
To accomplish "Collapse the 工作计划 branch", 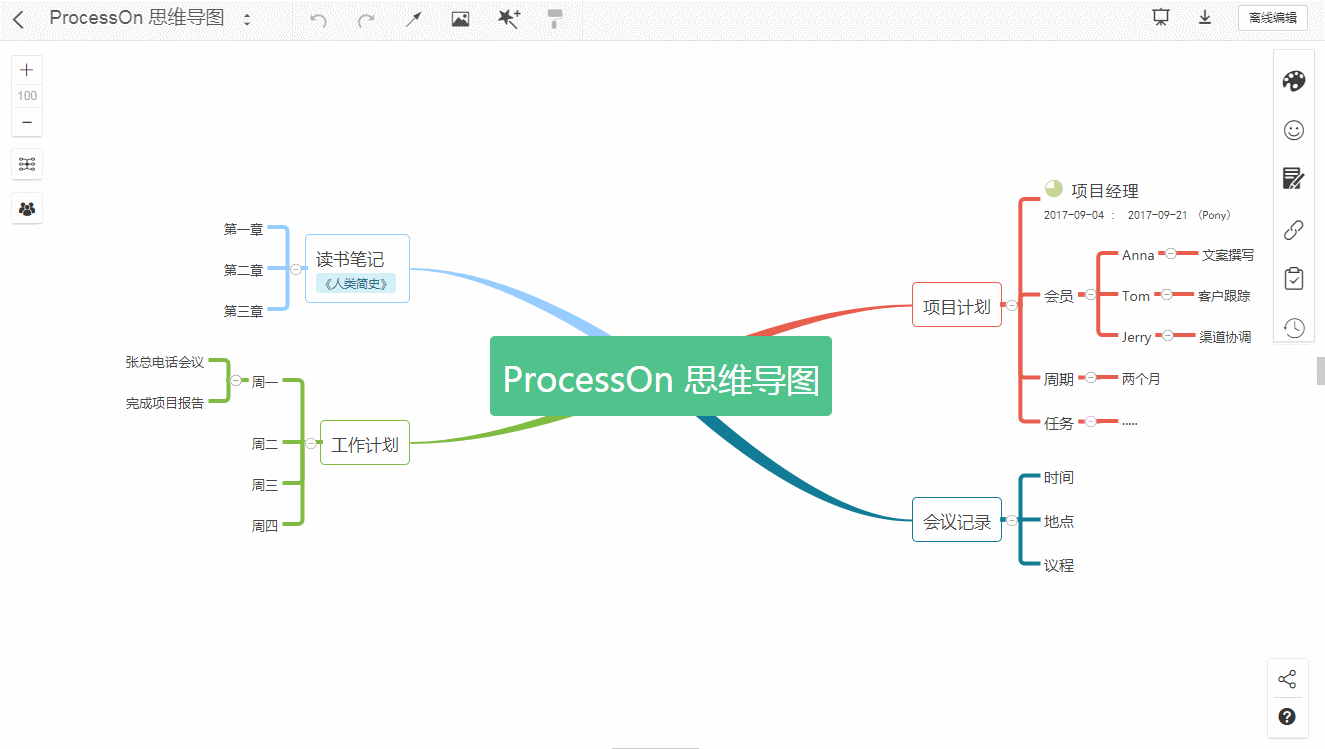I will [x=311, y=443].
